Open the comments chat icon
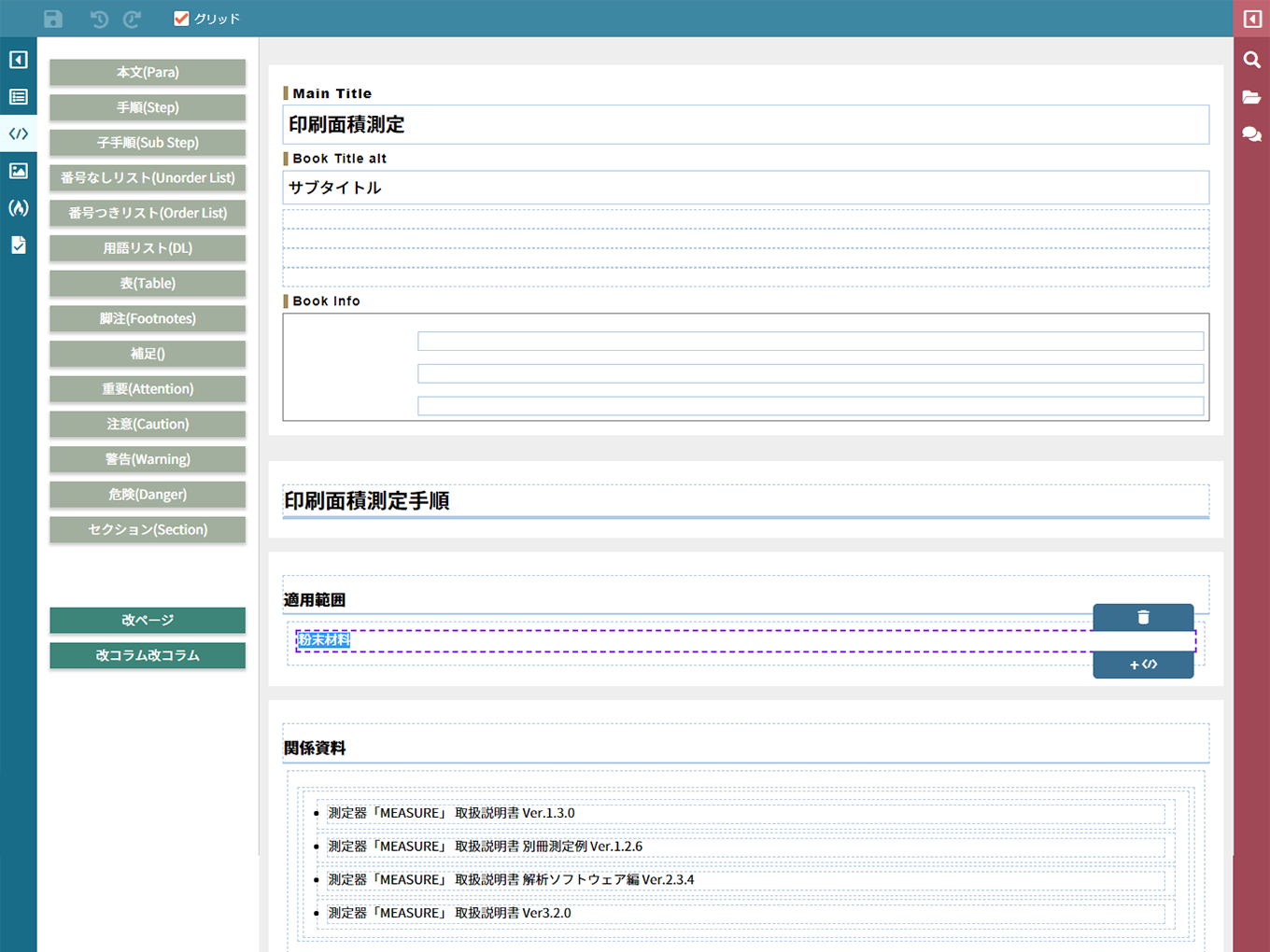 (x=1252, y=134)
